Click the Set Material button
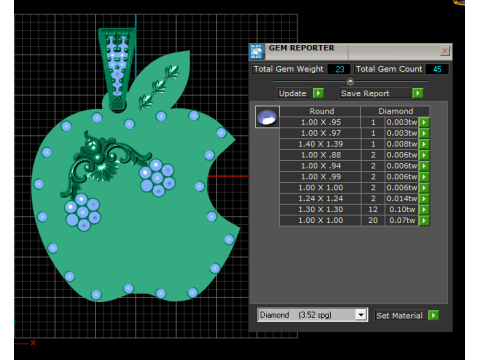The height and width of the screenshot is (360, 480). pyautogui.click(x=400, y=315)
